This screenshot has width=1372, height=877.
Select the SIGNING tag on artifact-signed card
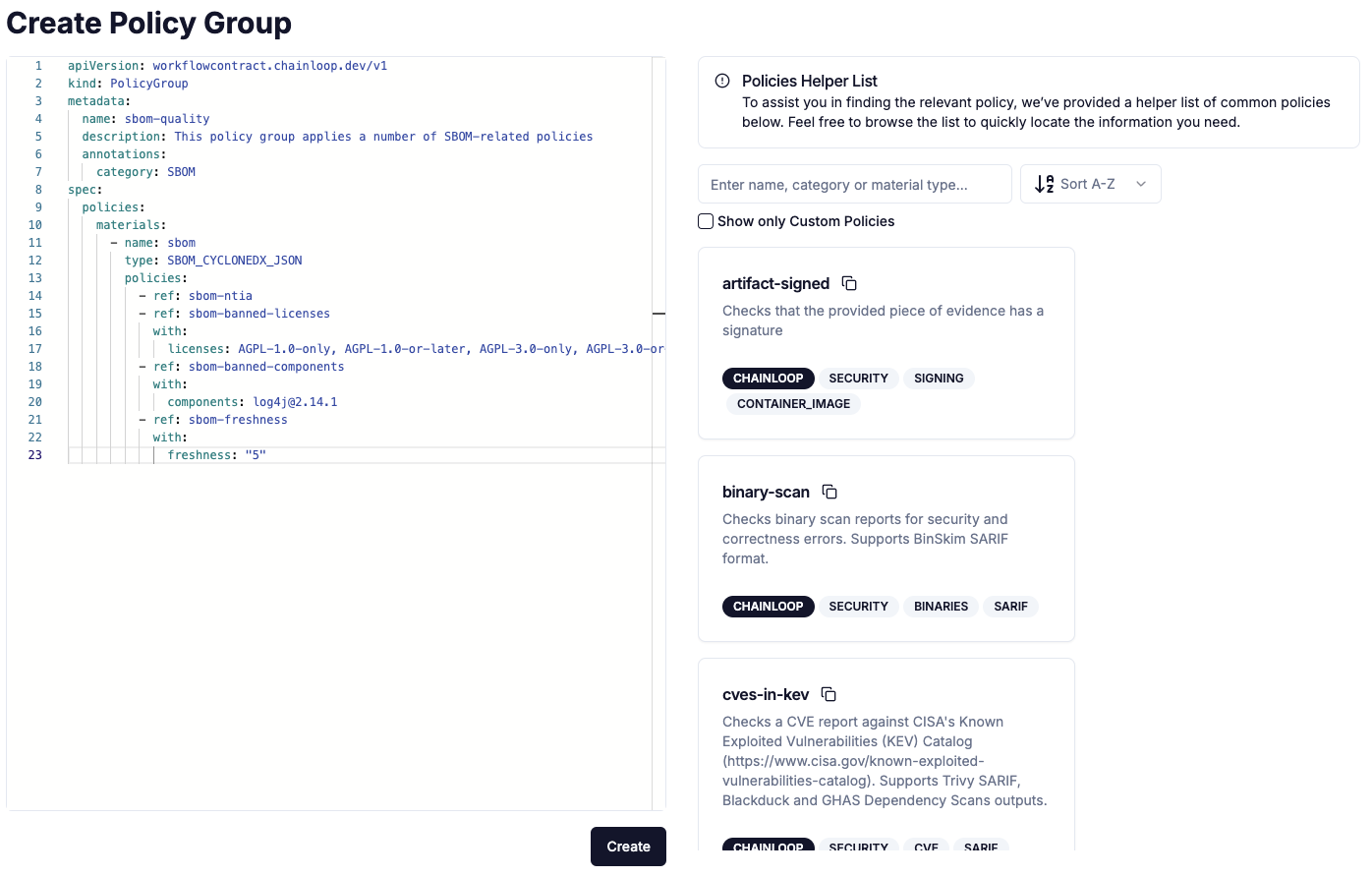tap(939, 379)
